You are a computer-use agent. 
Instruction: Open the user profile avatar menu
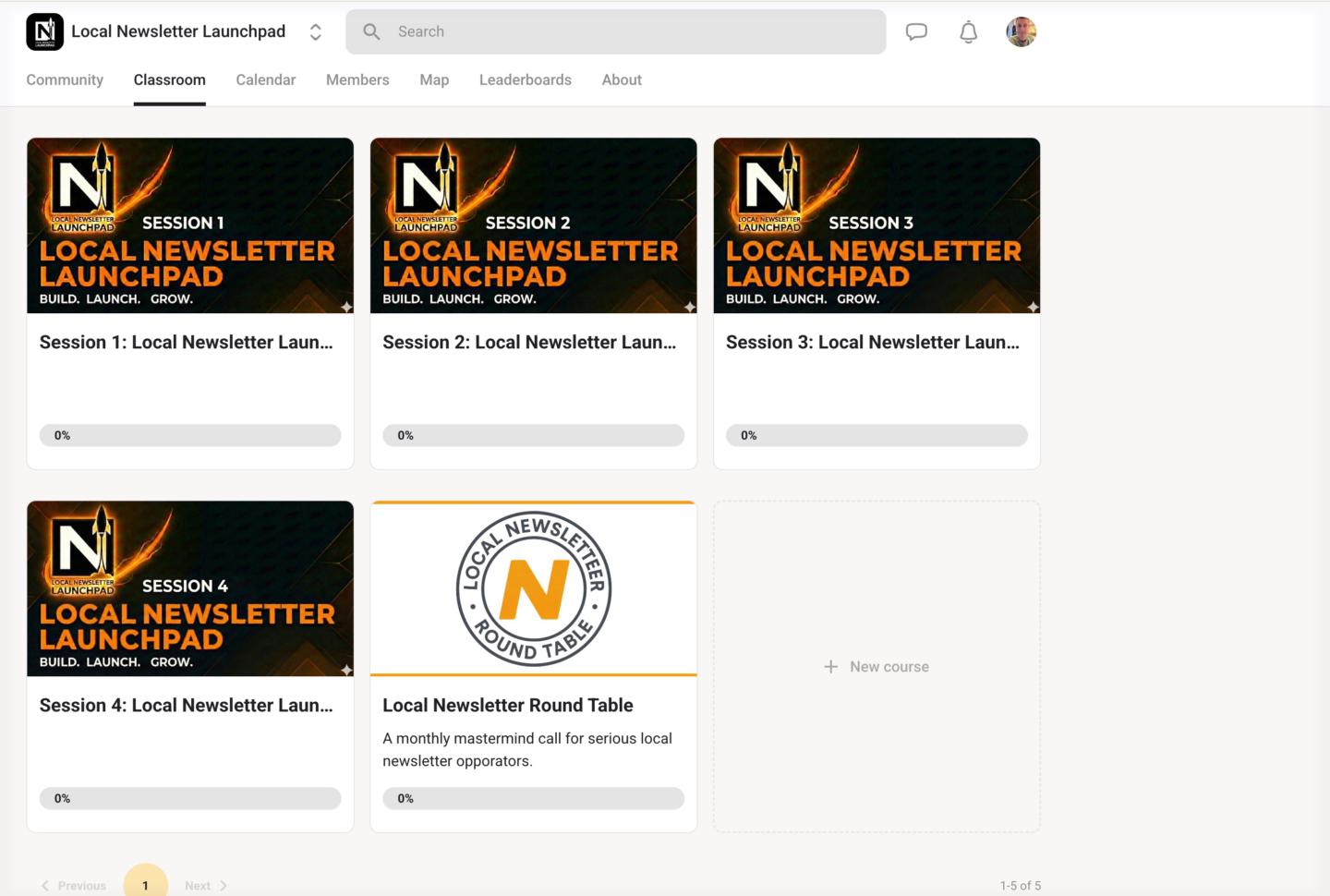[1021, 31]
